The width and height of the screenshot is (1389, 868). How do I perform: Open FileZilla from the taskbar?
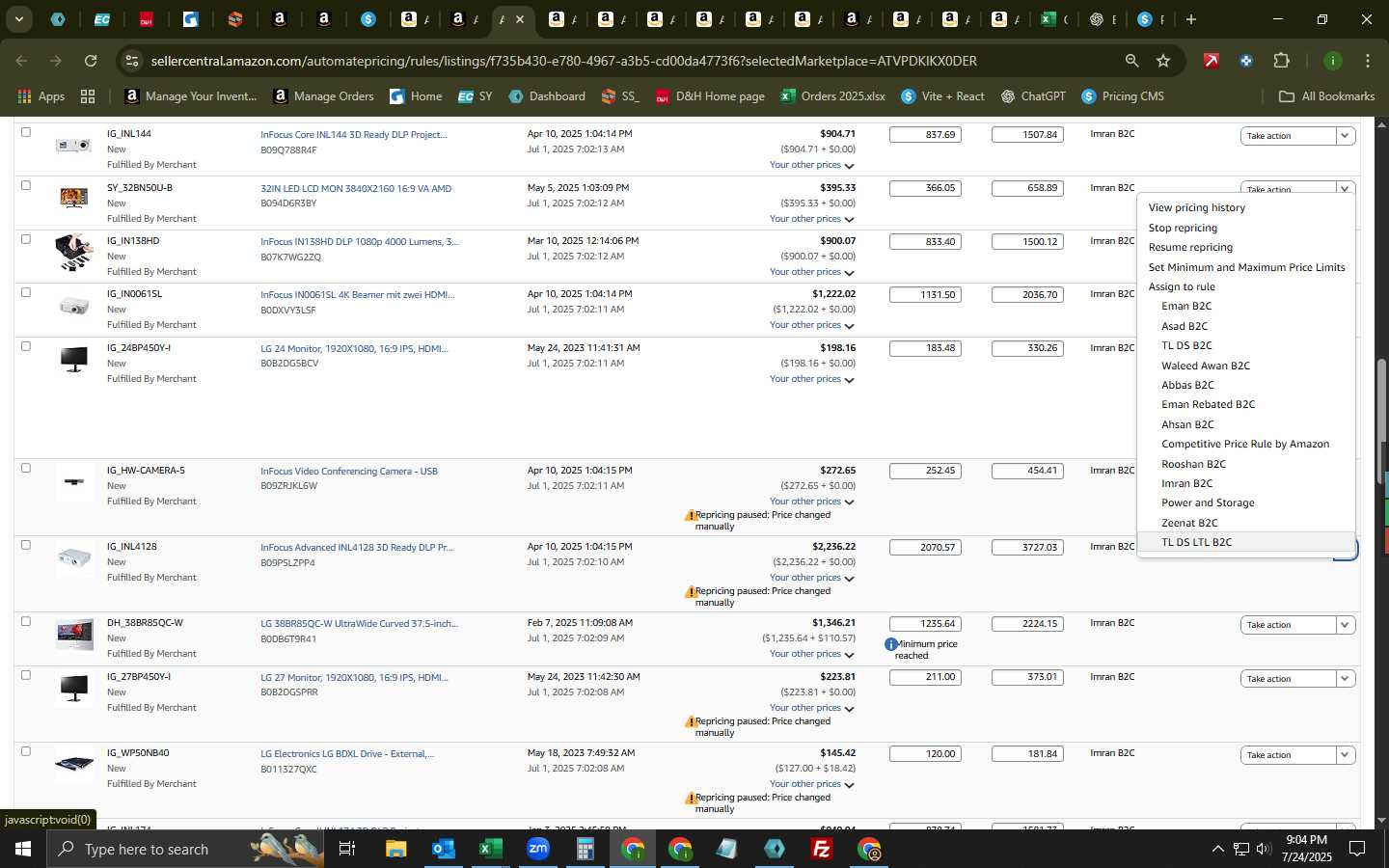coord(822,849)
